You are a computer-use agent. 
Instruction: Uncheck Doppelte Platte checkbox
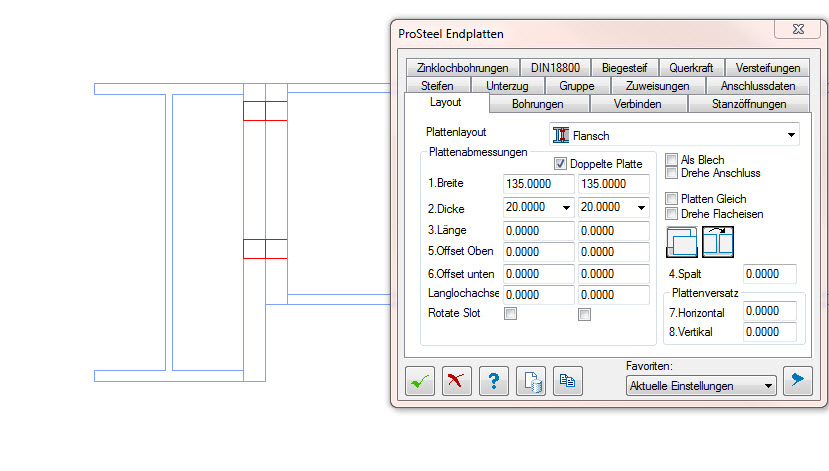click(x=560, y=164)
